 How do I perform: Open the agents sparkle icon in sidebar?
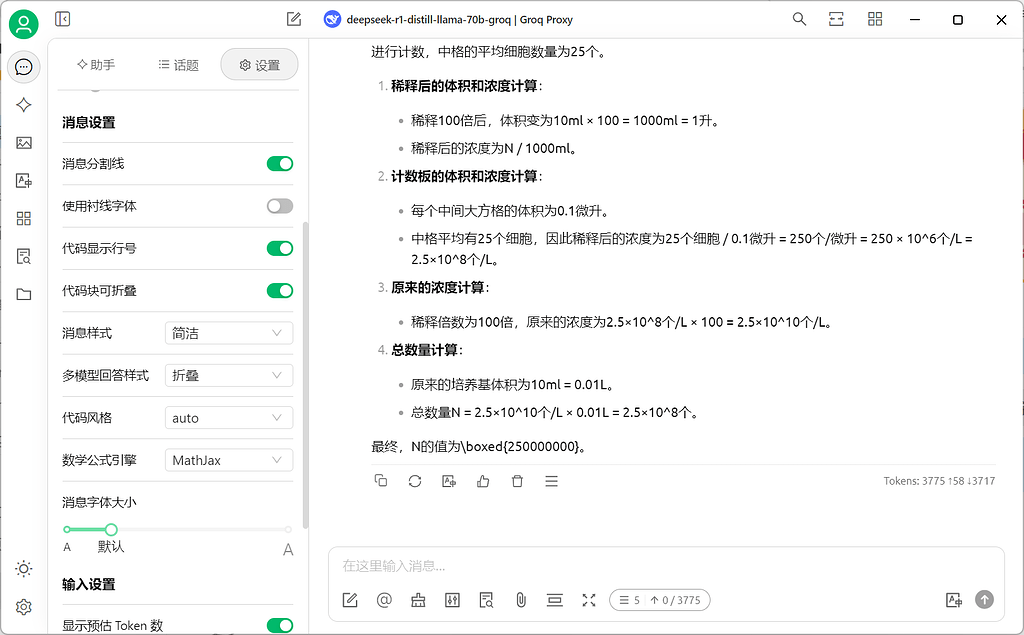24,105
